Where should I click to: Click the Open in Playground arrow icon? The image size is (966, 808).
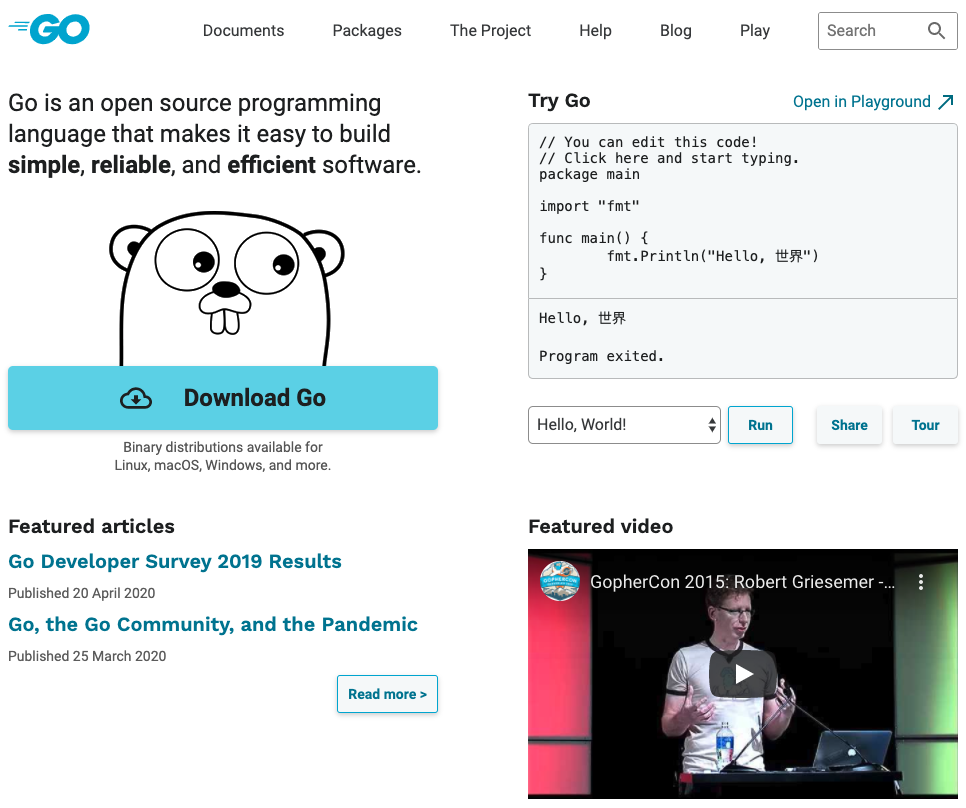(946, 102)
